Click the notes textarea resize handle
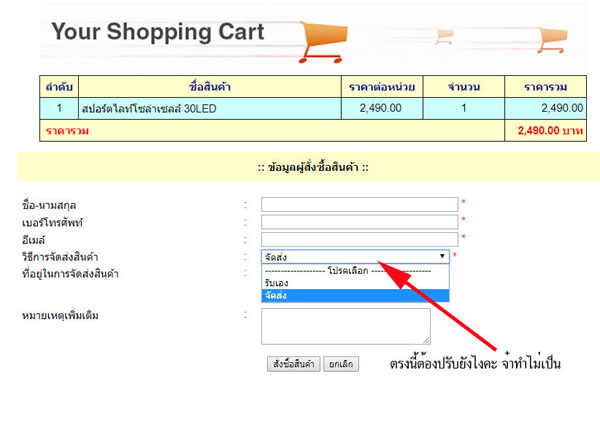This screenshot has width=600, height=422. 427,341
